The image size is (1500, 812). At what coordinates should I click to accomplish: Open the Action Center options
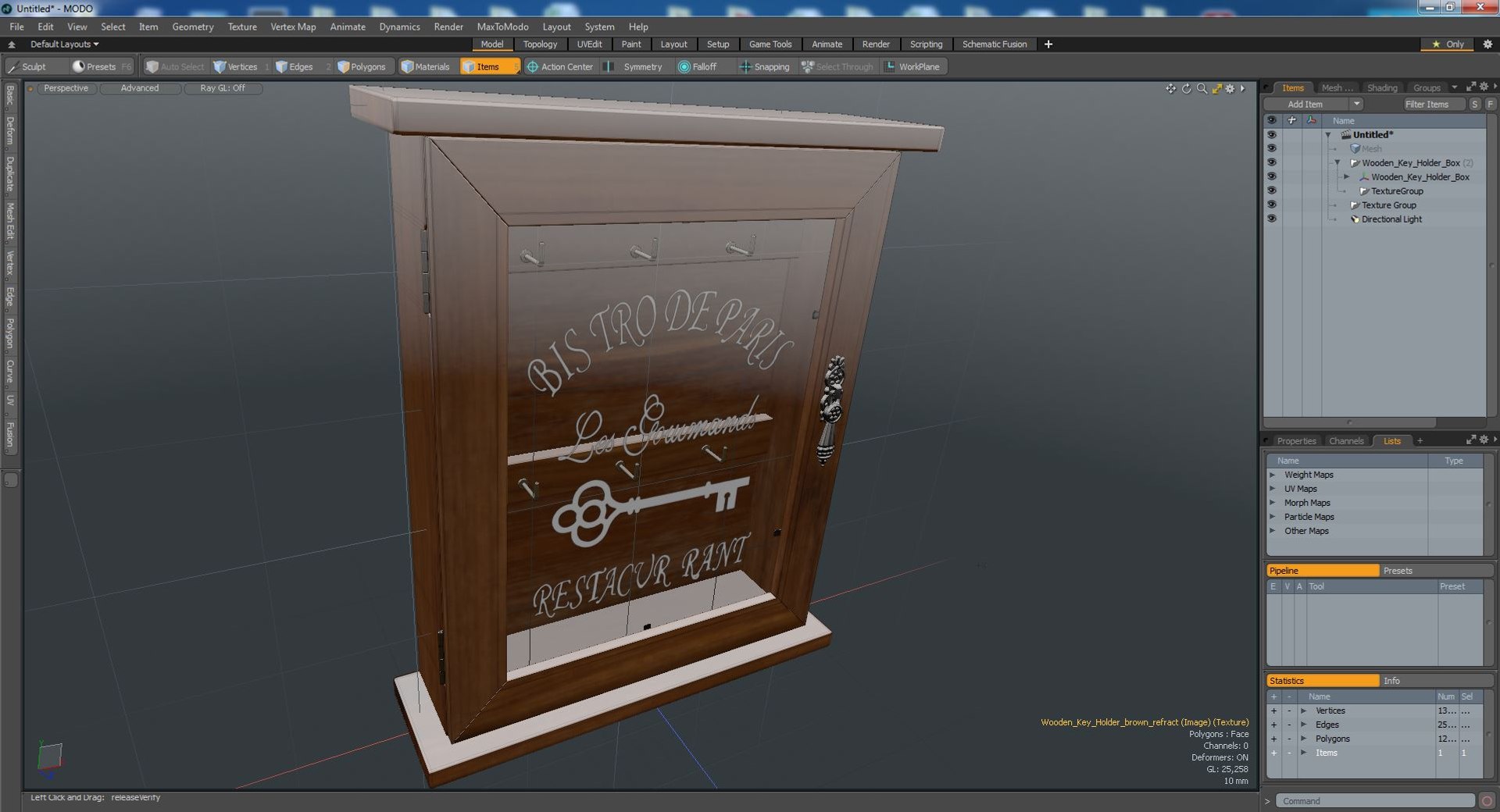(x=559, y=67)
